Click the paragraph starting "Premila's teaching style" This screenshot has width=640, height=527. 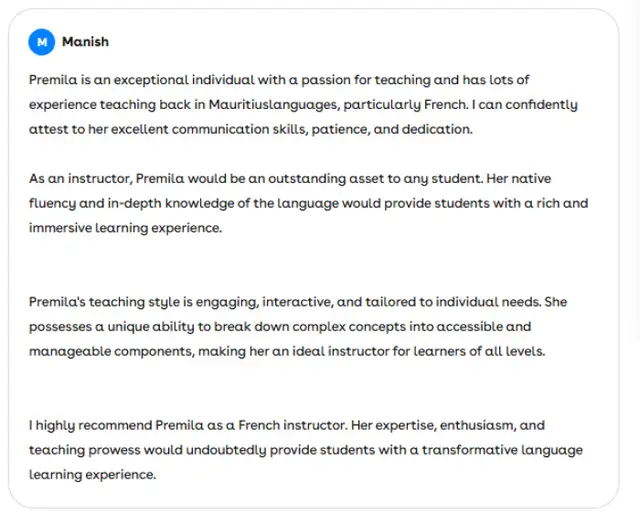pos(298,327)
